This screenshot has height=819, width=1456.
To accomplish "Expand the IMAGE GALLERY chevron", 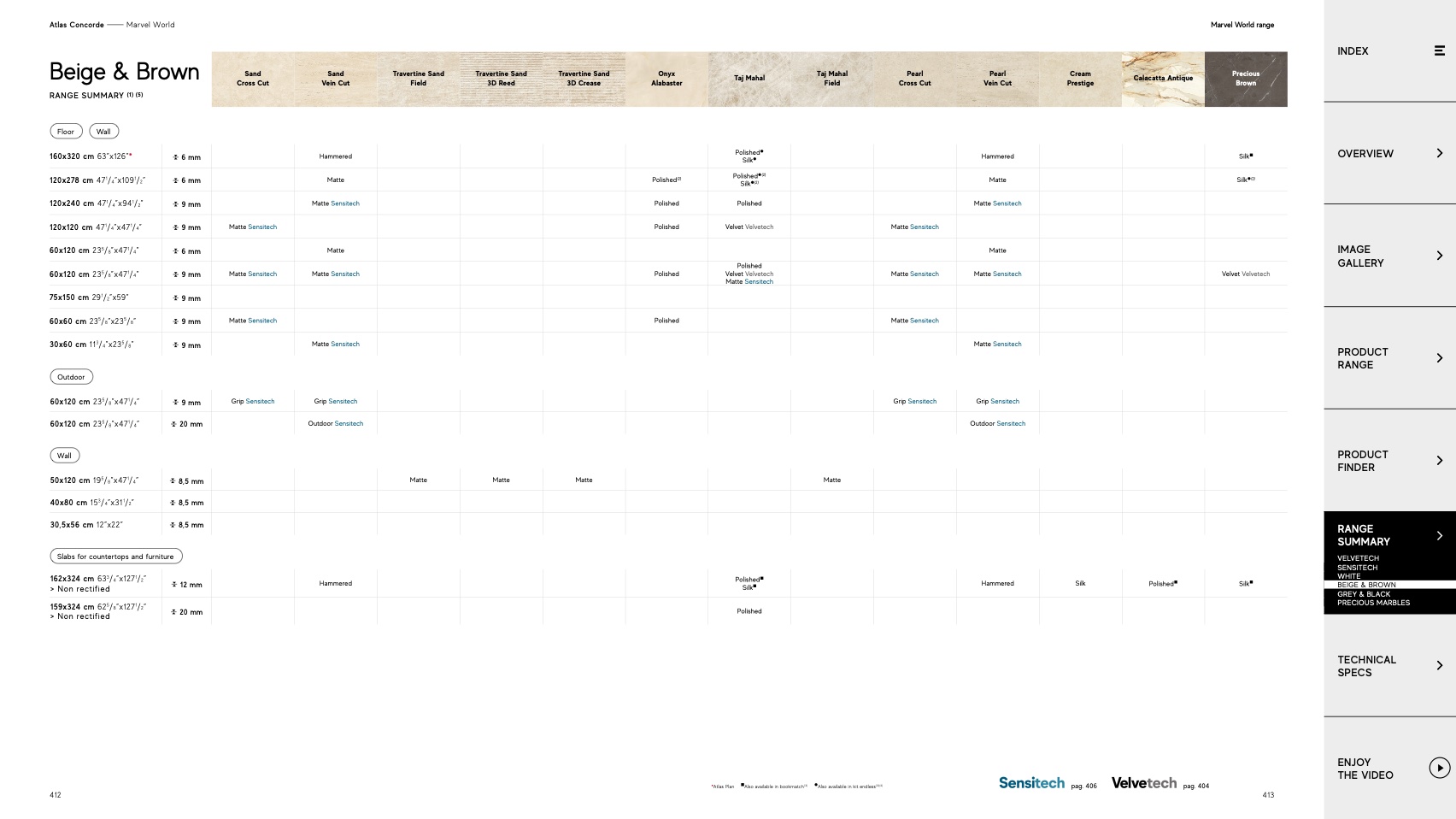I will pos(1439,256).
